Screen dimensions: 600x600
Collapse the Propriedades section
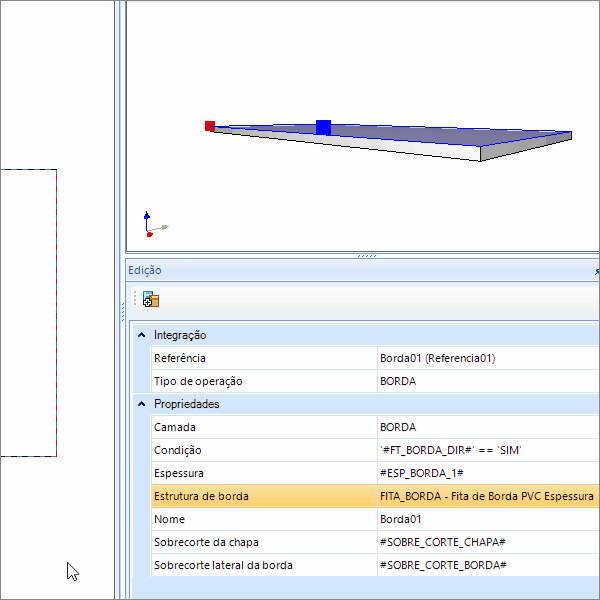point(142,404)
